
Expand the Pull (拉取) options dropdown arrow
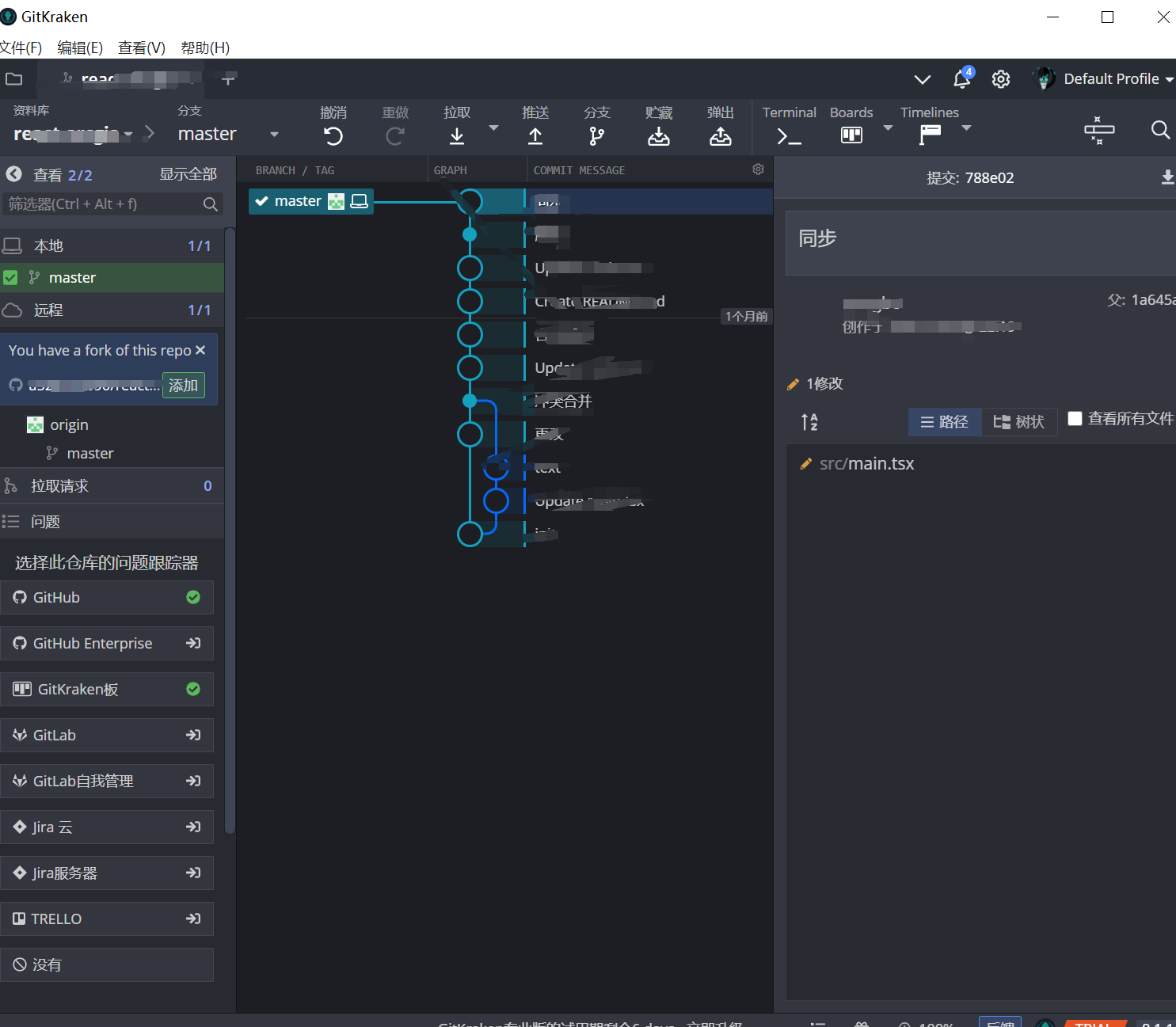[x=493, y=127]
